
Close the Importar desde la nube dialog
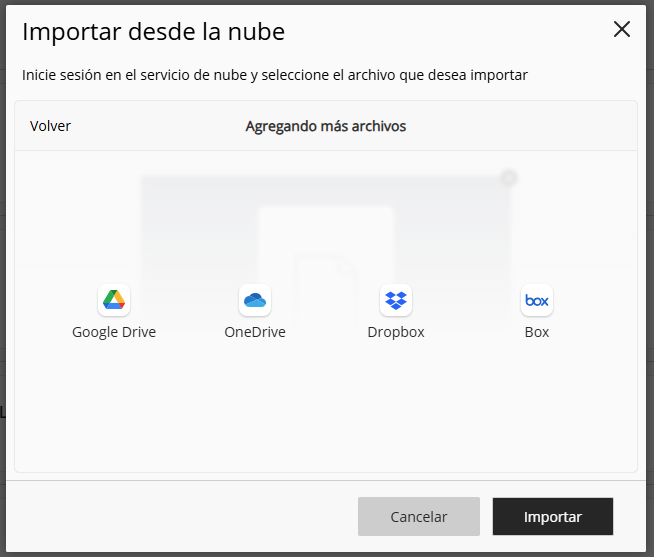pyautogui.click(x=622, y=29)
